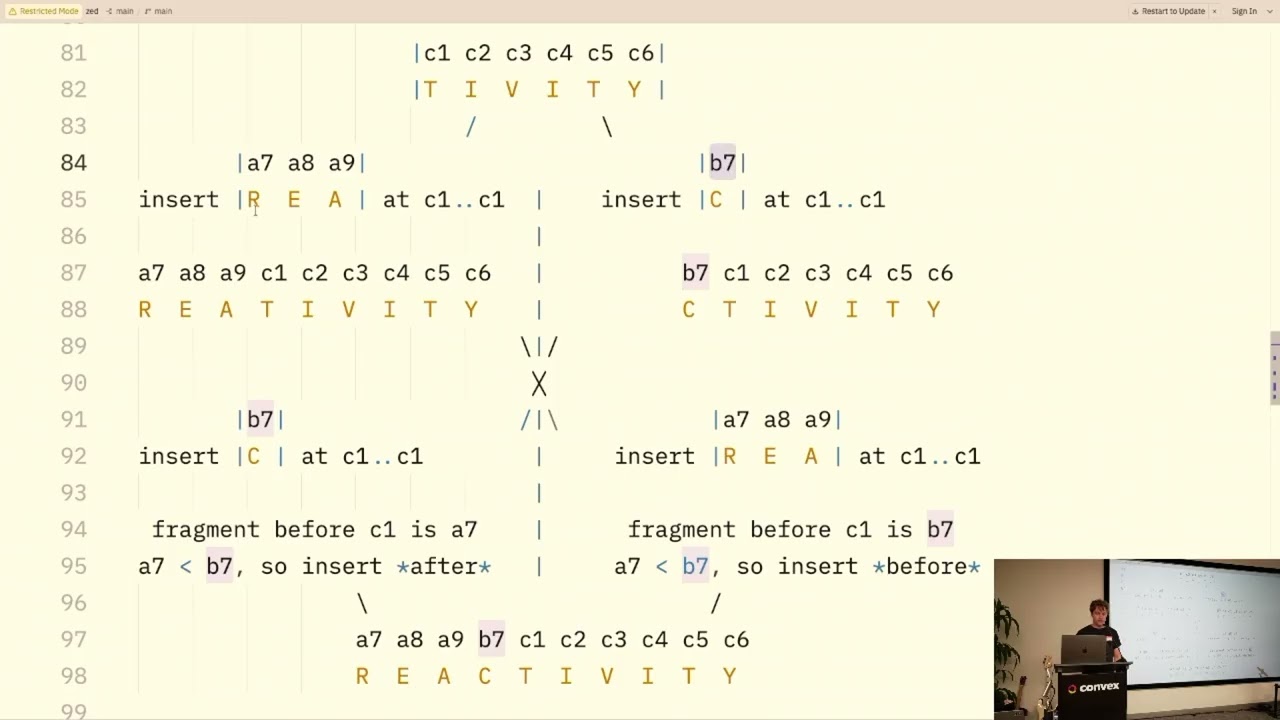Click the Restricted Mode warning badge

click(x=43, y=11)
